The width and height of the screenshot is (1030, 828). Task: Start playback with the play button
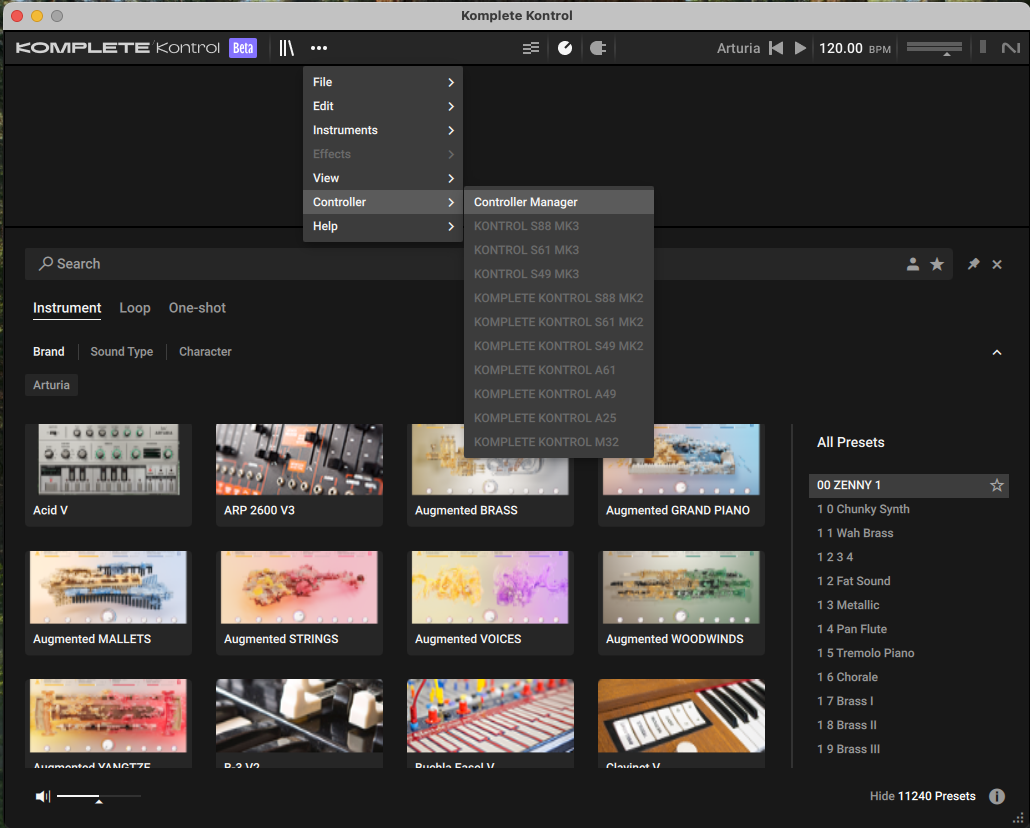pos(800,48)
